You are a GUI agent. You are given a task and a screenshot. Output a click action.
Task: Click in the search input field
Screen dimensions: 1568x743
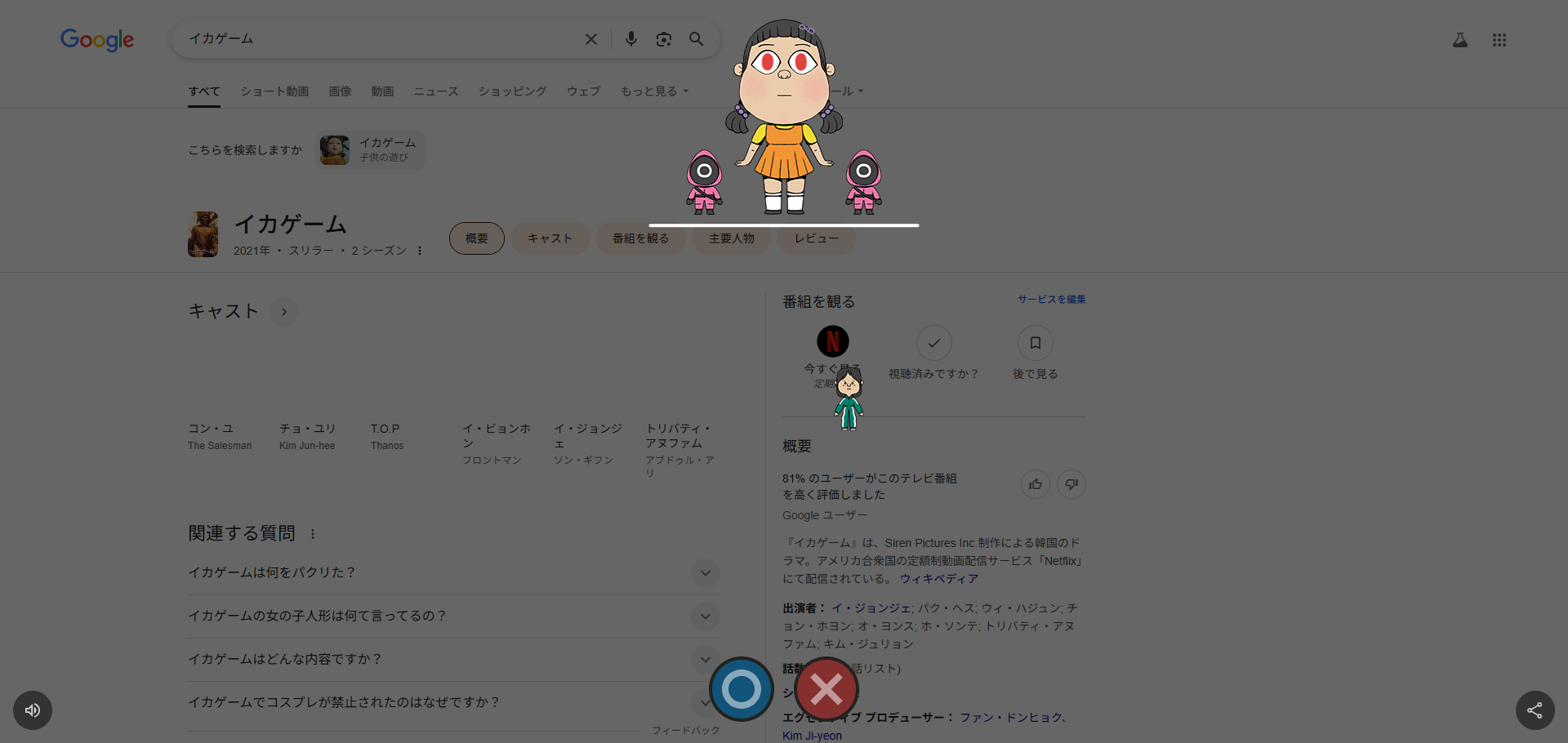pyautogui.click(x=380, y=39)
